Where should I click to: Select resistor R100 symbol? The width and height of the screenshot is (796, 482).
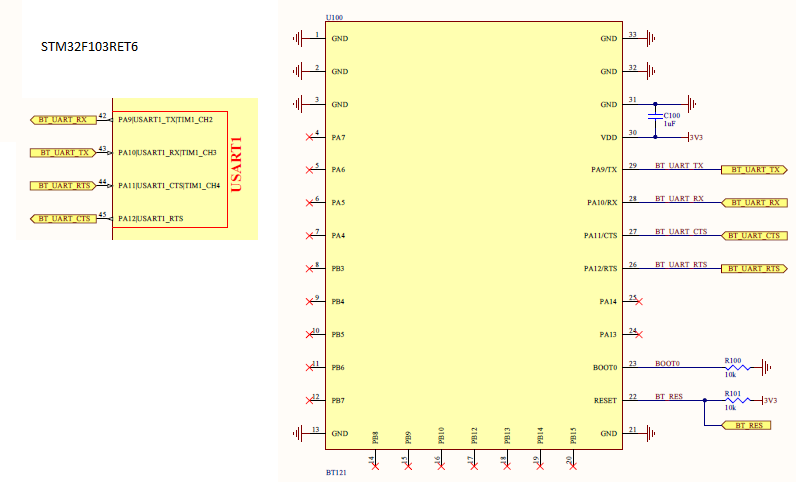(x=737, y=368)
